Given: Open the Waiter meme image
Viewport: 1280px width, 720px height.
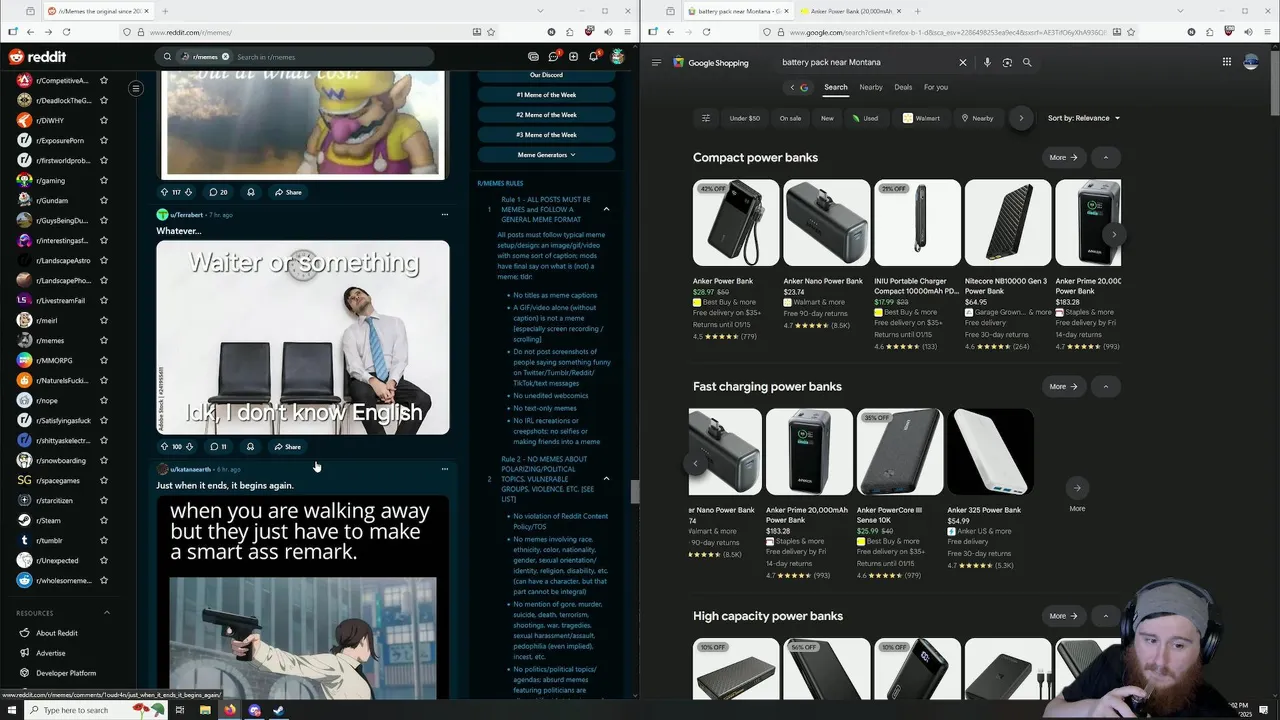Looking at the screenshot, I should 303,338.
